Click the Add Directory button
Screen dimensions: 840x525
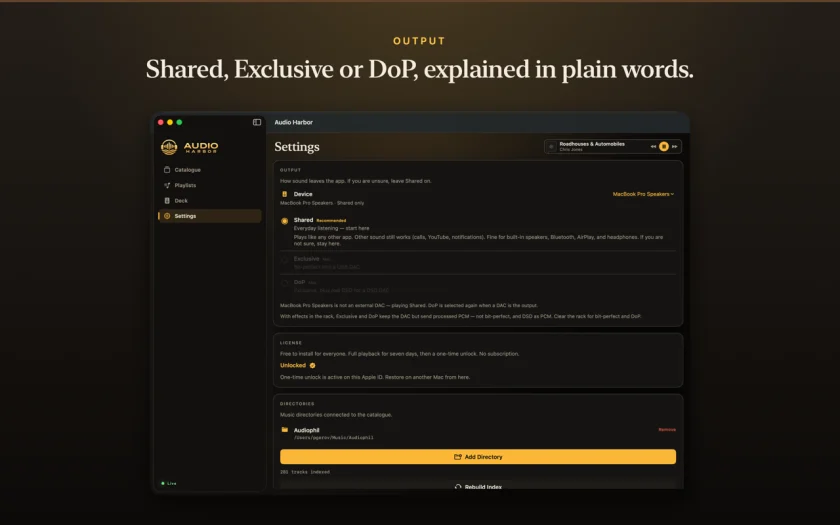(x=478, y=456)
